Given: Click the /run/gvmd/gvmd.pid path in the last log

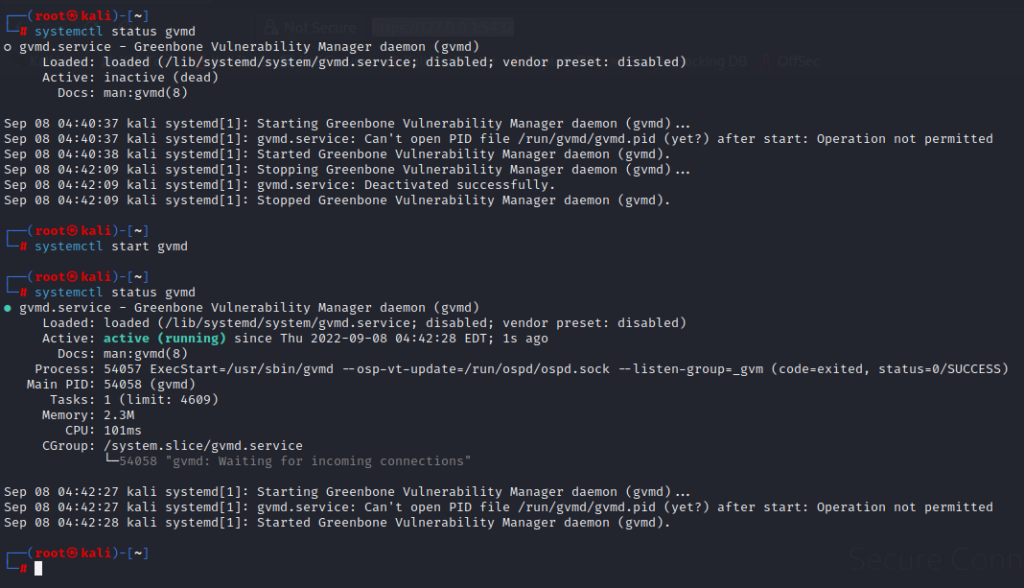Looking at the screenshot, I should coord(586,507).
